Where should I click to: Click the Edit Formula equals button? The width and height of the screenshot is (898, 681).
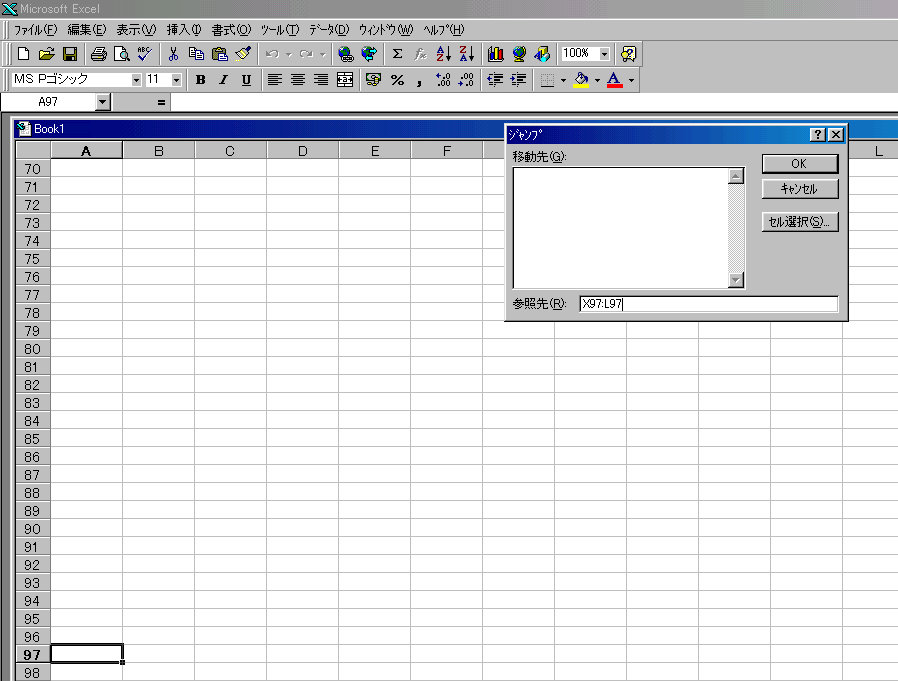click(x=161, y=103)
